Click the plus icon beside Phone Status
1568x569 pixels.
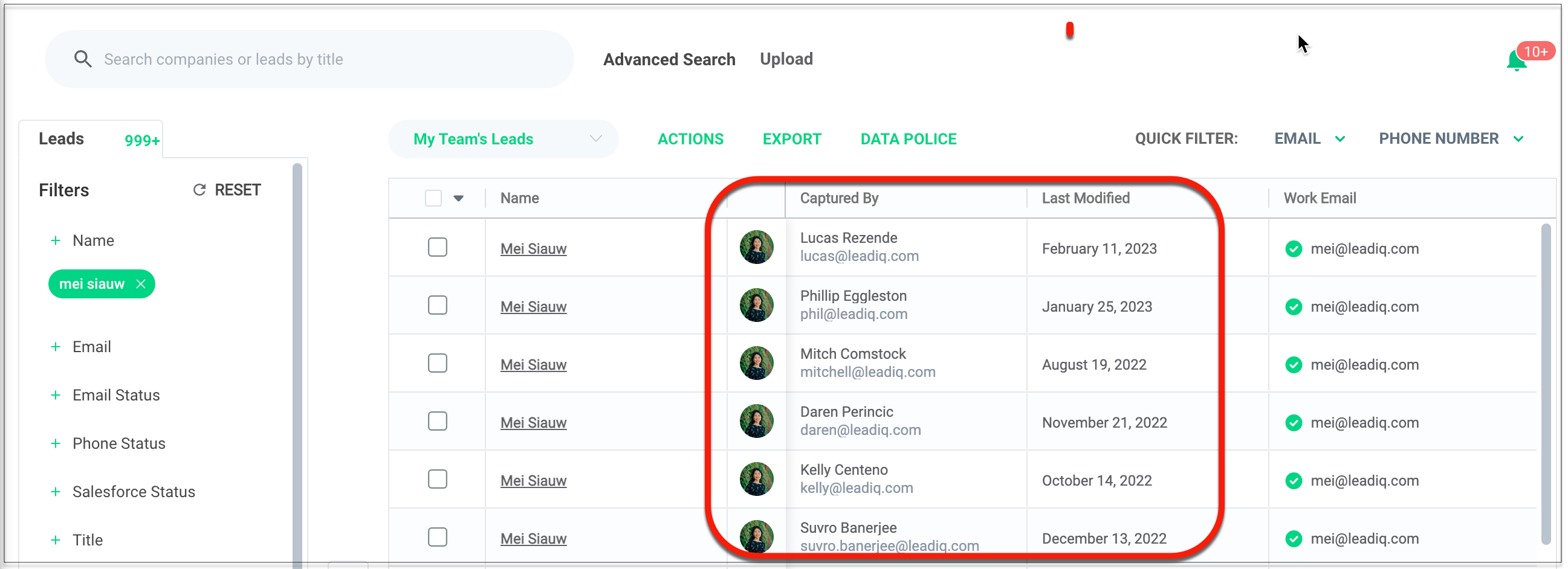coord(56,443)
